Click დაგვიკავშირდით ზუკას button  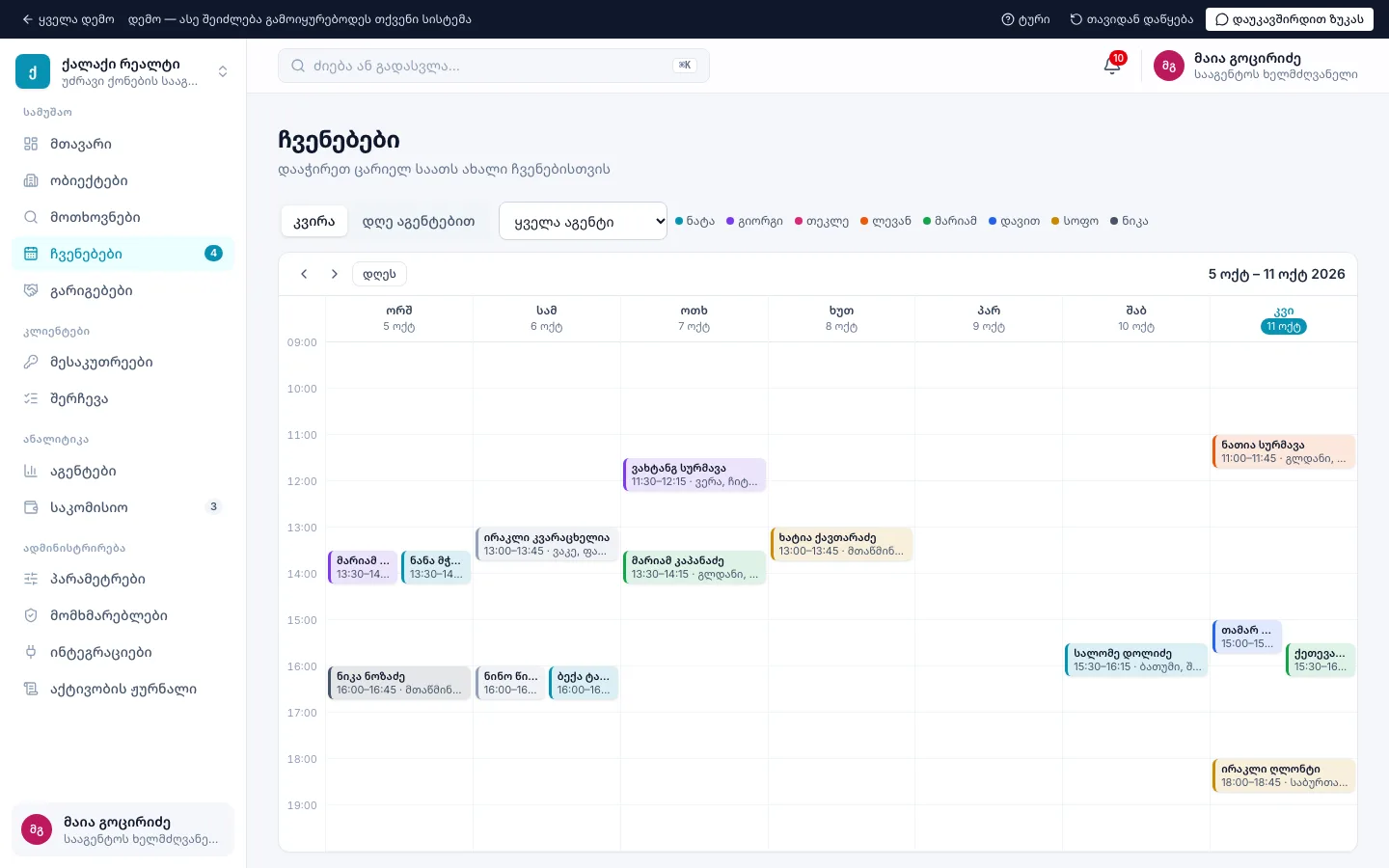[x=1290, y=19]
